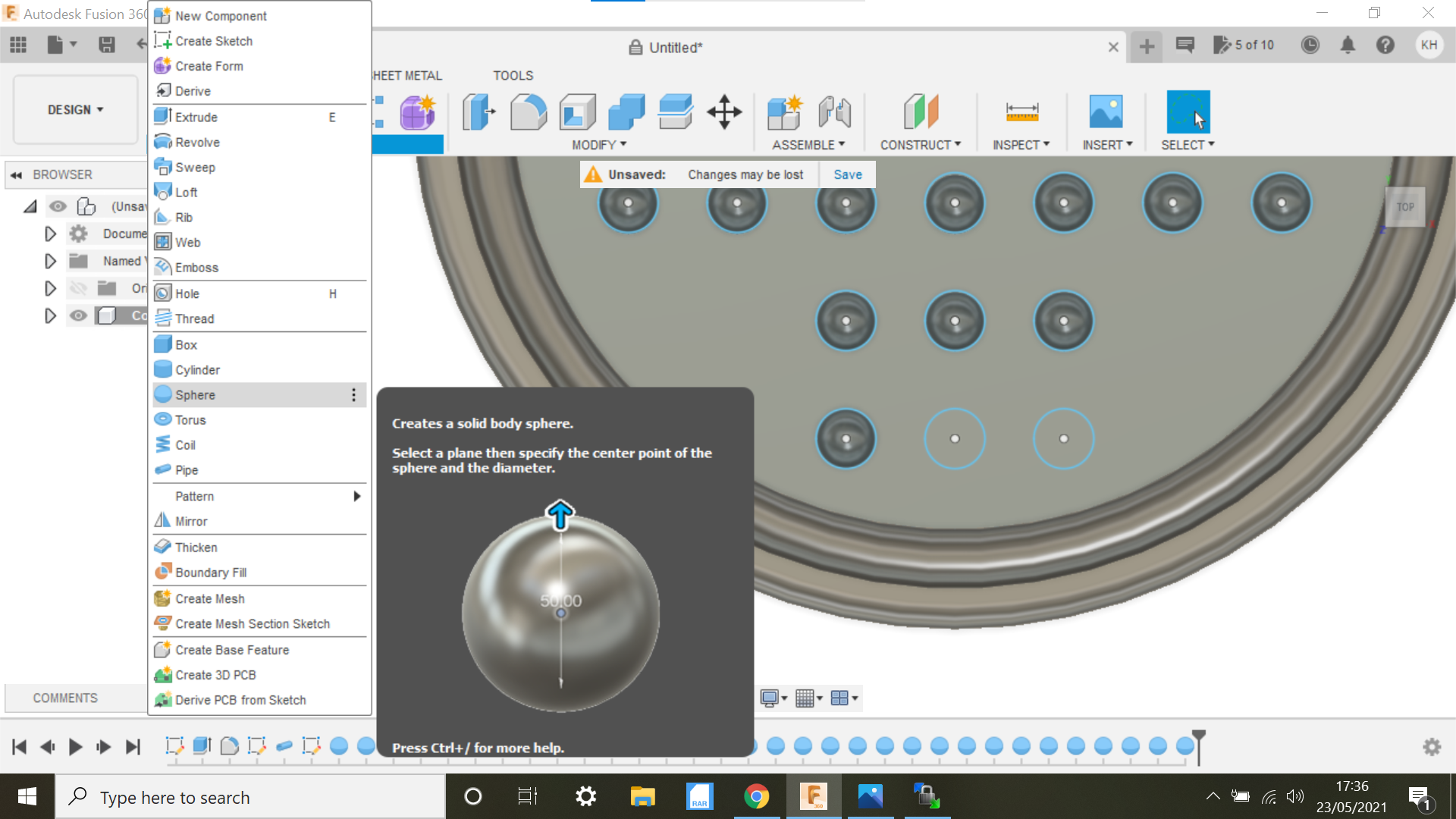Choose the Sweep command
Screen dimensions: 1456x819
(194, 167)
